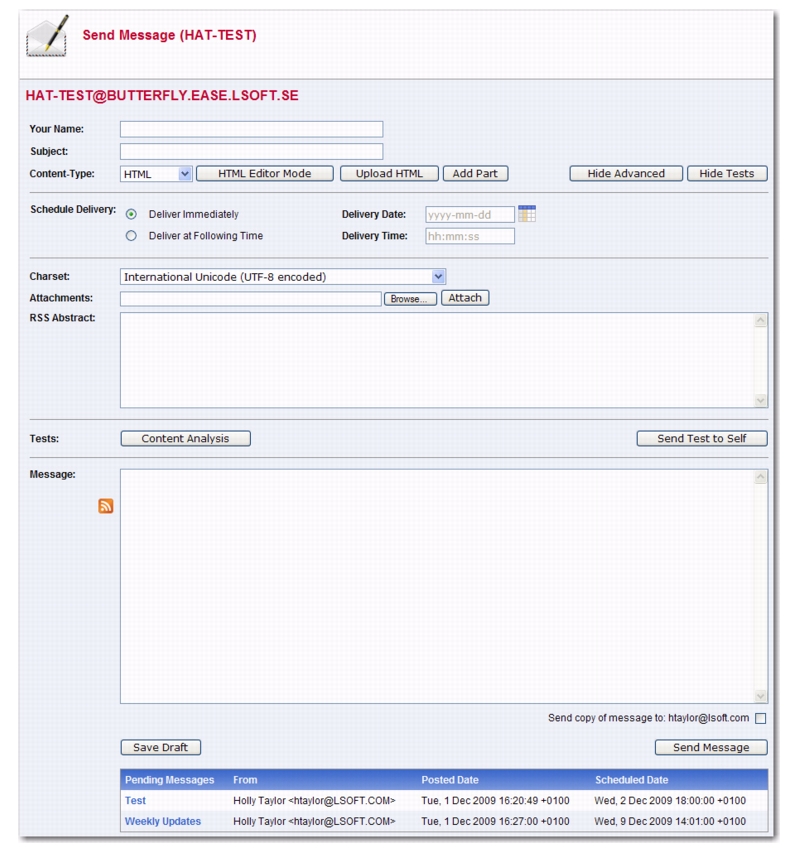Viewport: 790px width, 849px height.
Task: Select Deliver Immediately radio button
Action: point(131,214)
